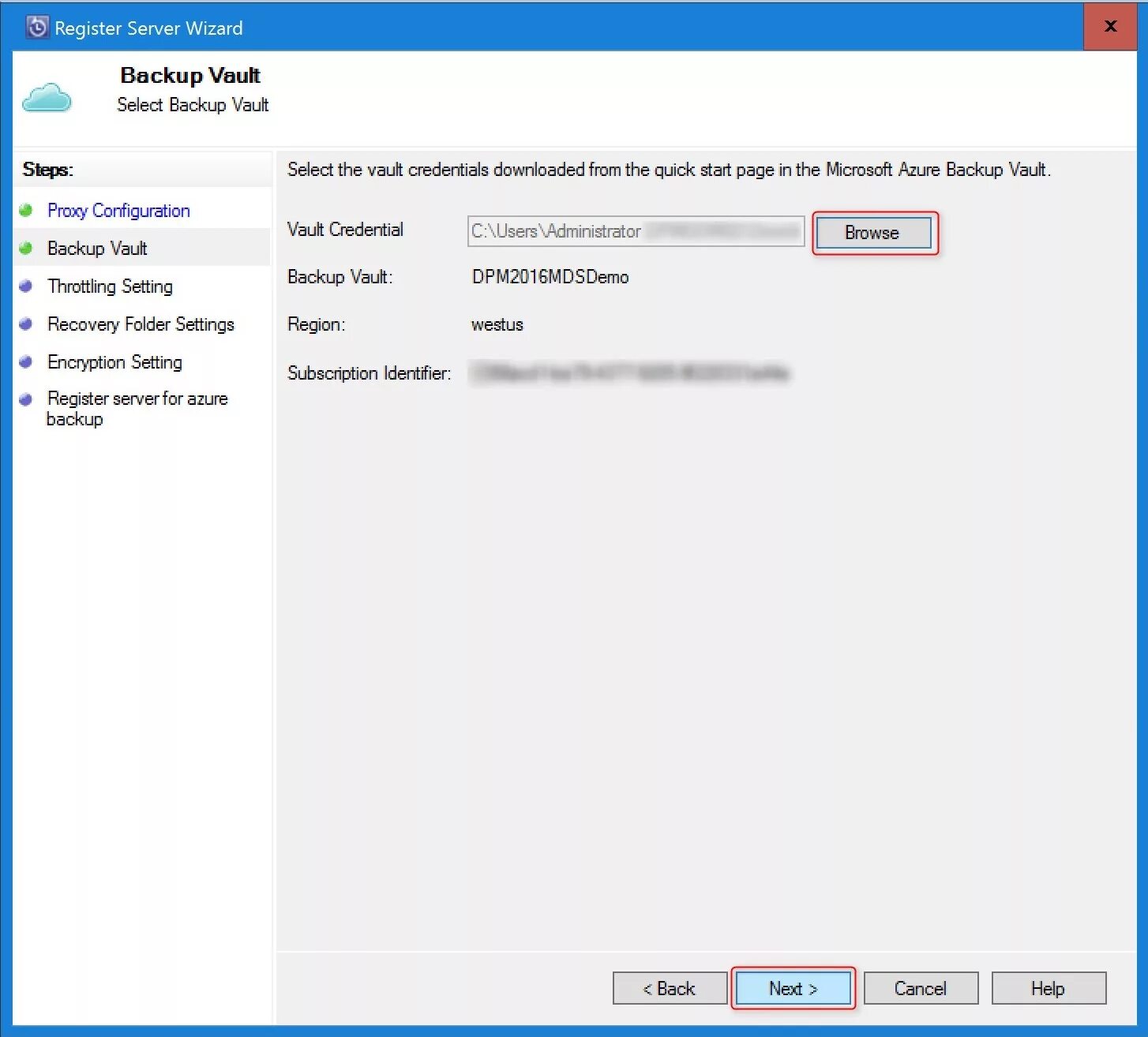Browse for the vault credential file
The image size is (1148, 1037).
(x=873, y=233)
